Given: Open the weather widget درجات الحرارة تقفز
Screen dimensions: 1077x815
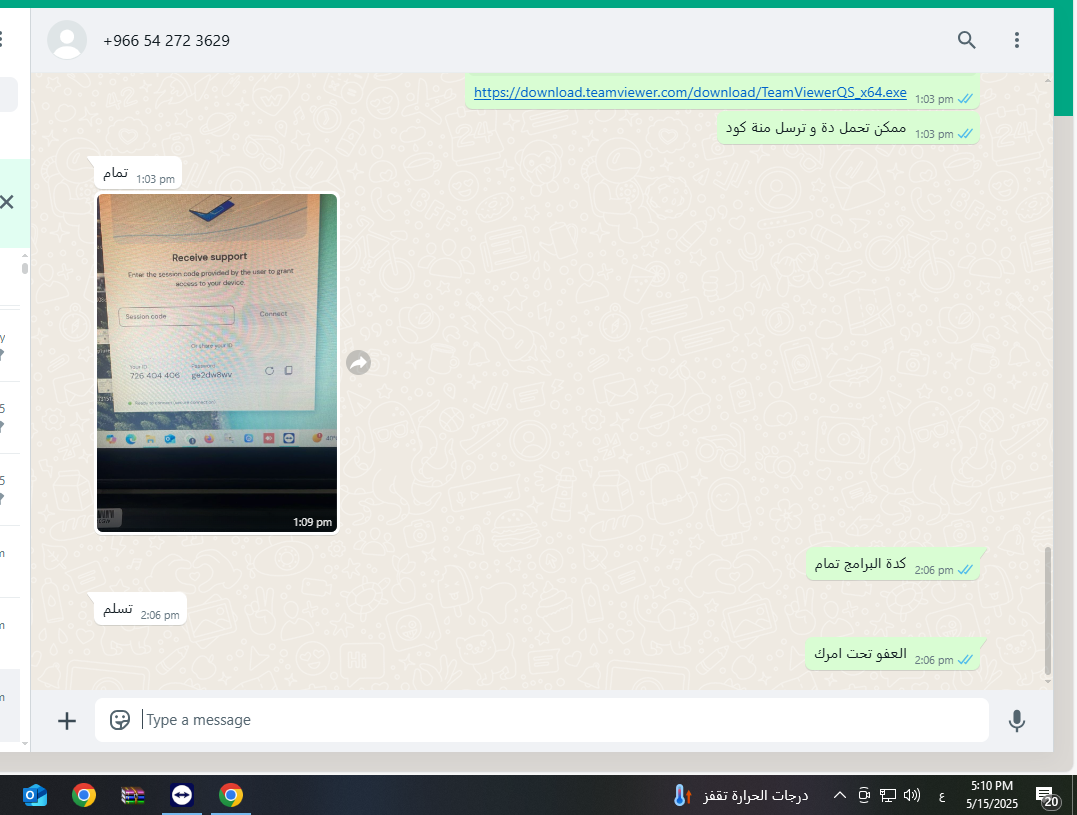Looking at the screenshot, I should coord(741,795).
